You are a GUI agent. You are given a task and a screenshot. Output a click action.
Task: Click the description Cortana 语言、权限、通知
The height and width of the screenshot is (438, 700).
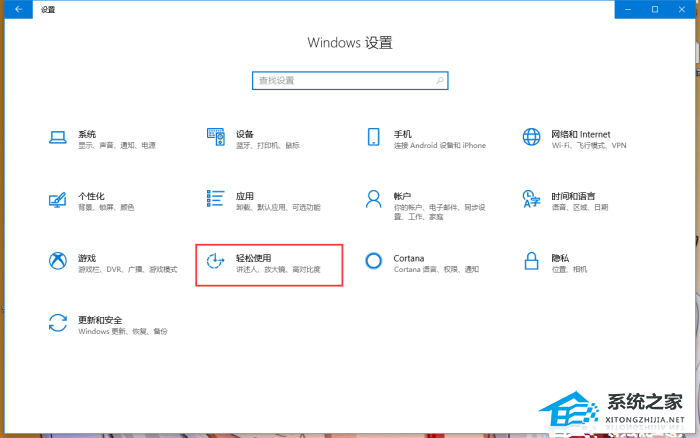click(436, 269)
